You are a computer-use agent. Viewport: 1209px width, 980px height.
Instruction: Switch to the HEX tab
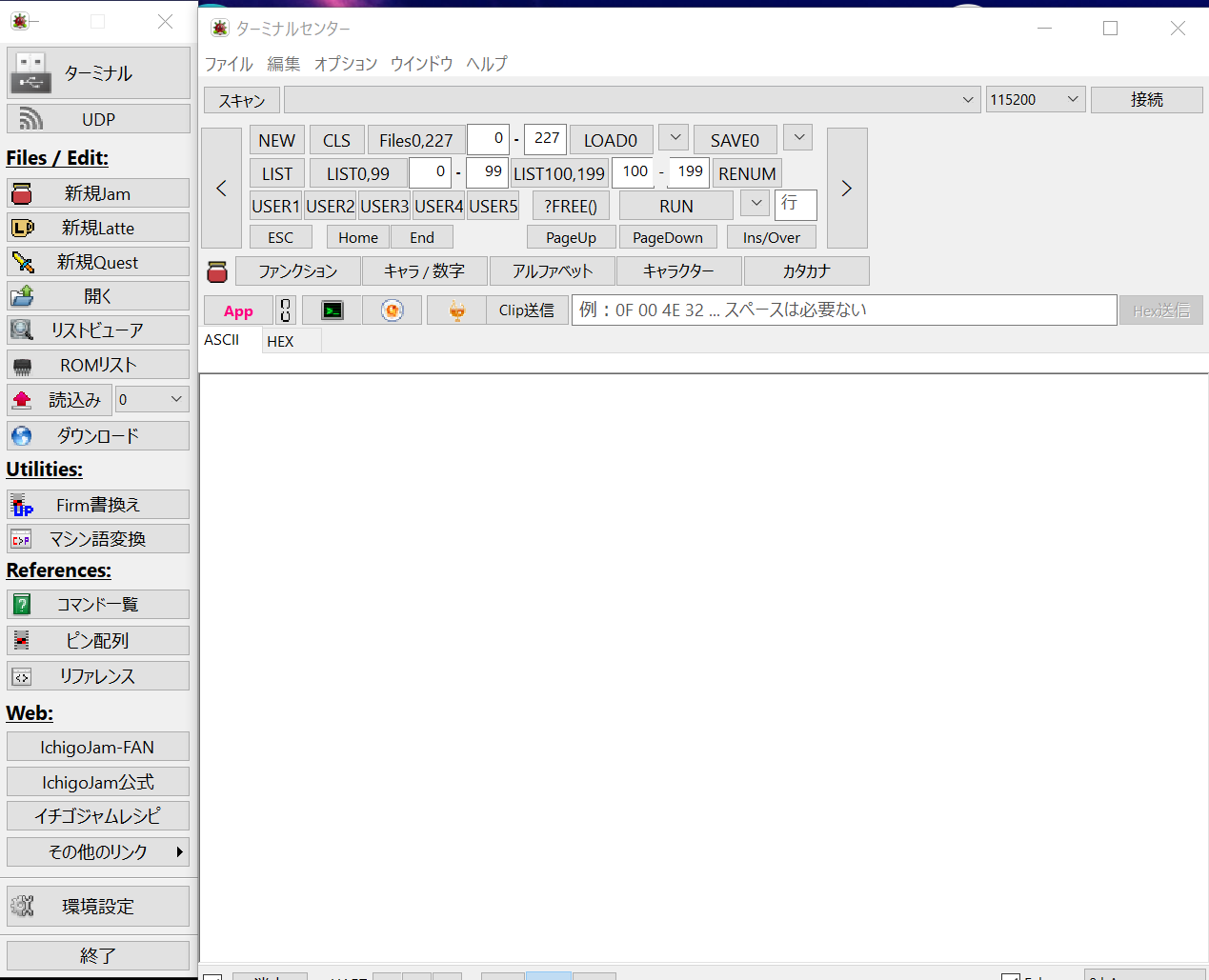(x=281, y=340)
